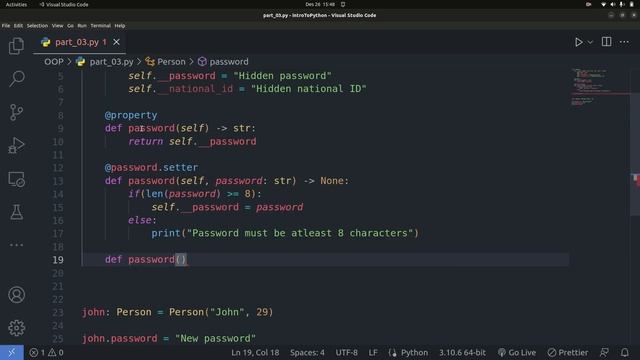The width and height of the screenshot is (640, 360).
Task: Open the Run menu
Action: [82, 26]
